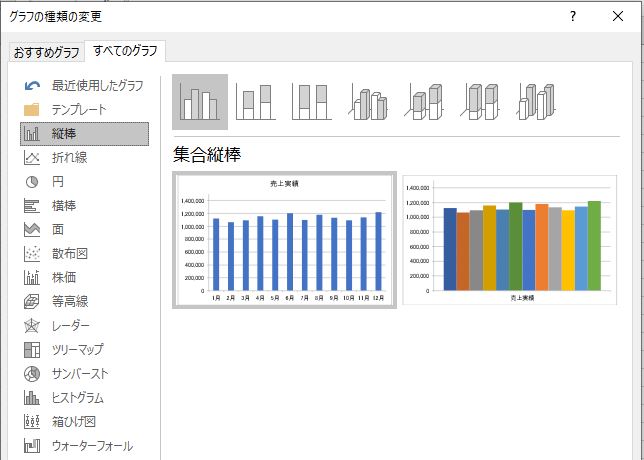This screenshot has height=460, width=644.
Task: Select the 円 pie chart category
Action: pyautogui.click(x=84, y=182)
